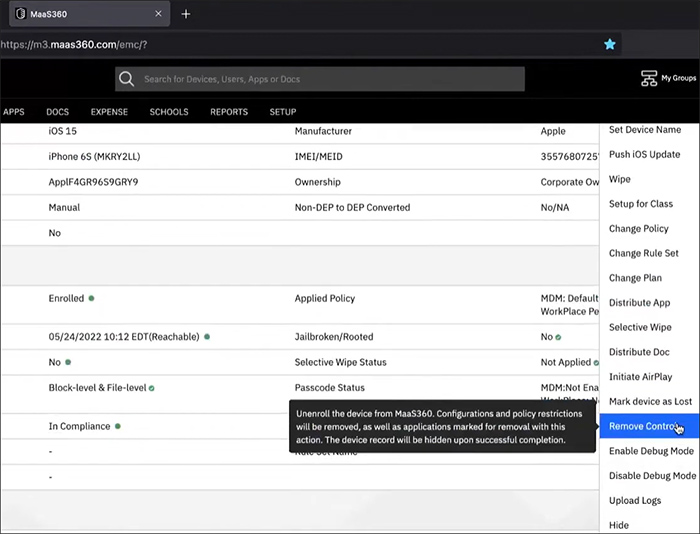The image size is (700, 534).
Task: Click the green dot next to In Compliance
Action: tap(117, 426)
